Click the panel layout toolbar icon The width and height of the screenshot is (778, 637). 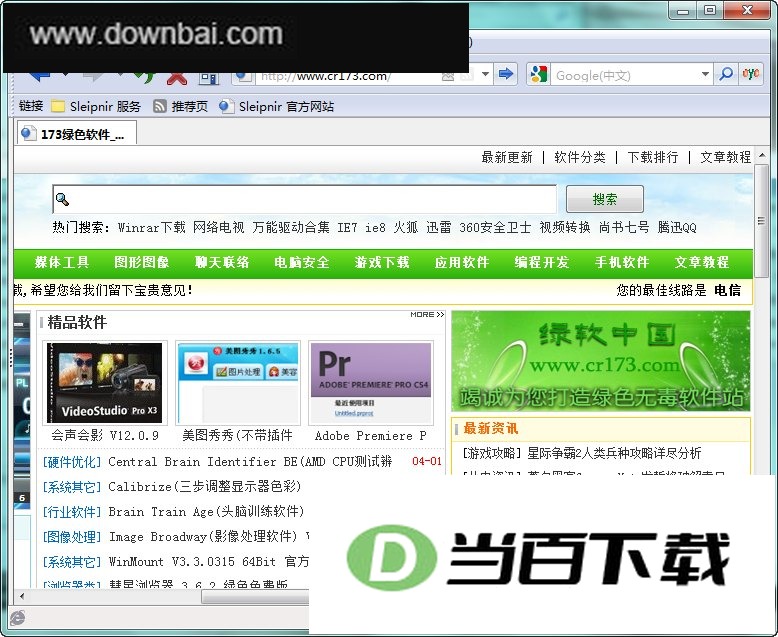209,78
